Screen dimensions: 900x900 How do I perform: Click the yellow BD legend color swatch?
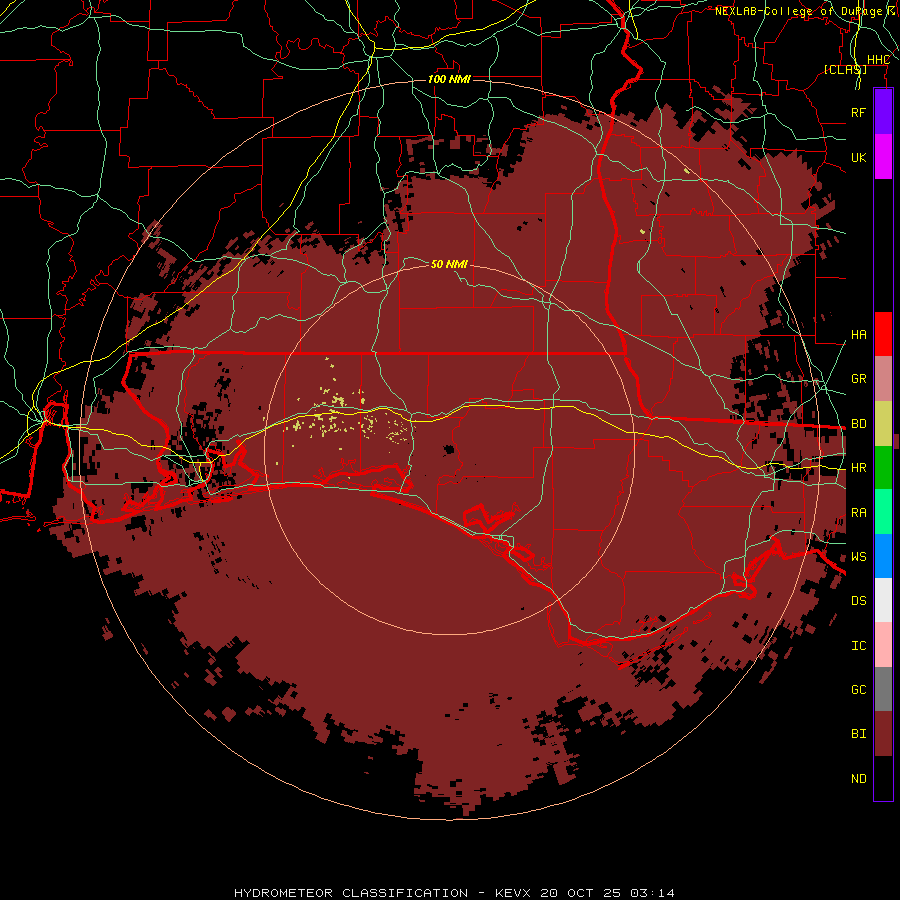tap(883, 423)
